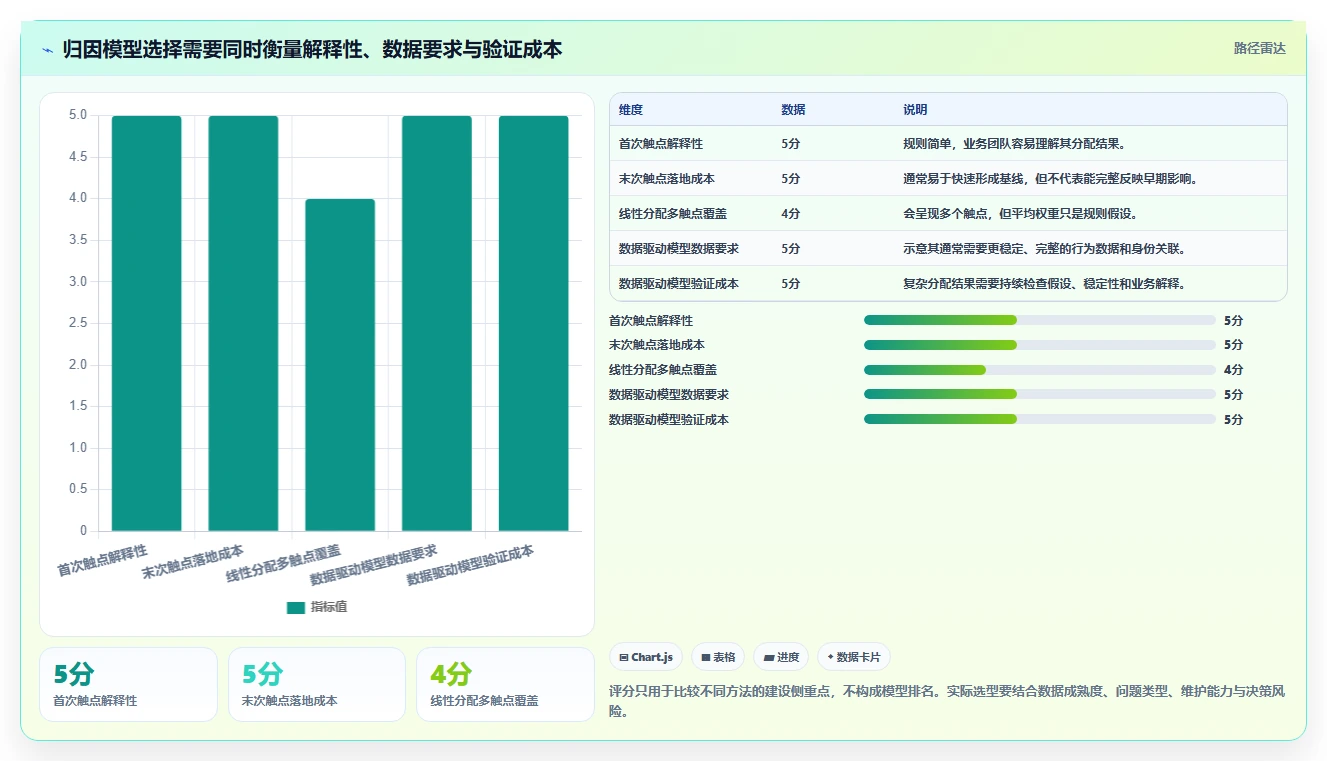
Task: Click the y-axis value 2.5
Action: [76, 323]
